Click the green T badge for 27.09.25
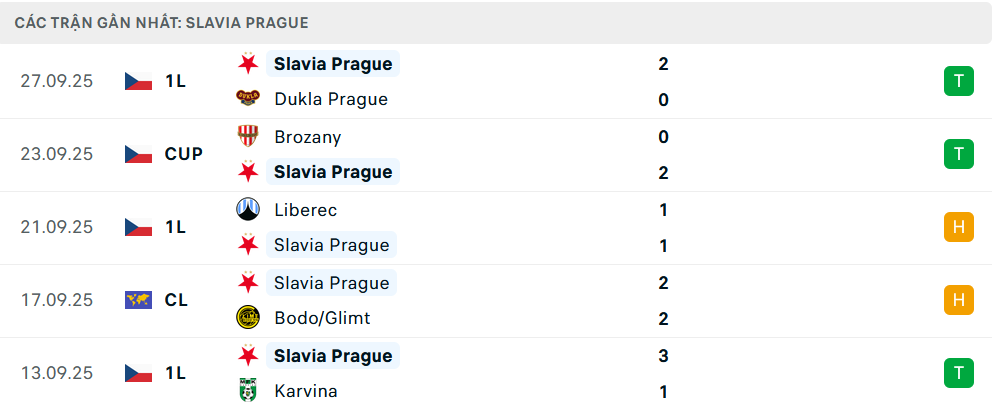Viewport: 998px width, 408px height. point(958,81)
